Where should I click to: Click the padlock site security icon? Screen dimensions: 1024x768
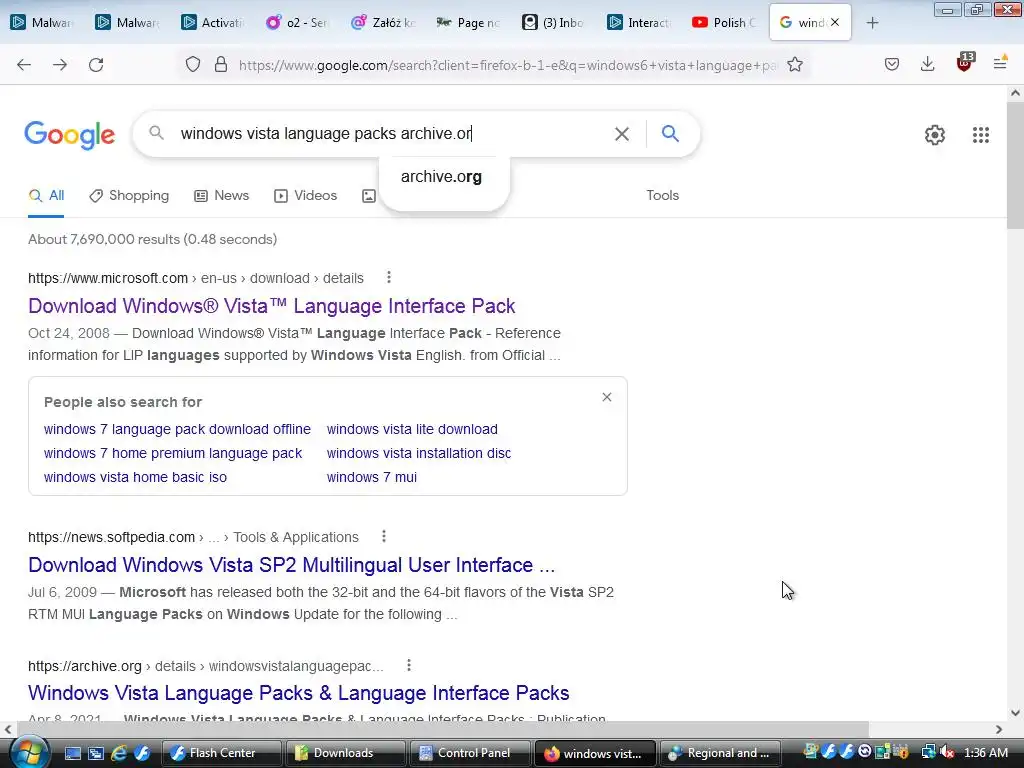pos(221,65)
